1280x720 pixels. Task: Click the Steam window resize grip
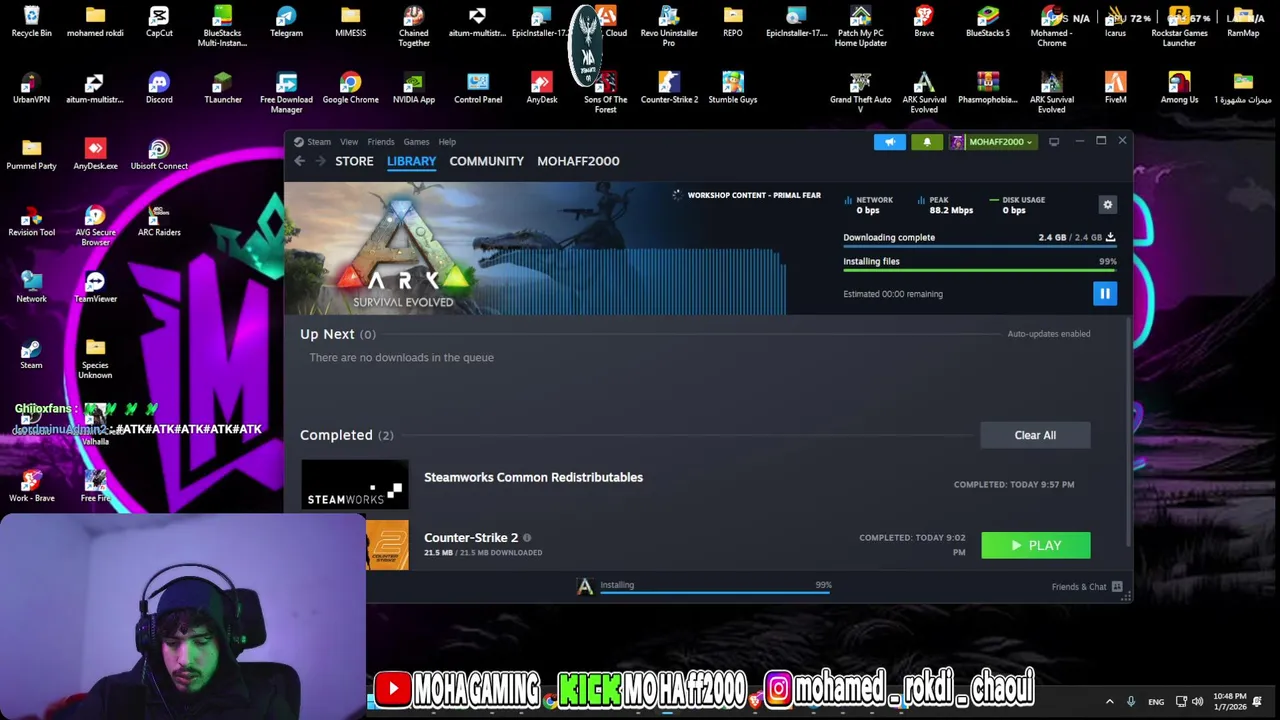point(1126,596)
